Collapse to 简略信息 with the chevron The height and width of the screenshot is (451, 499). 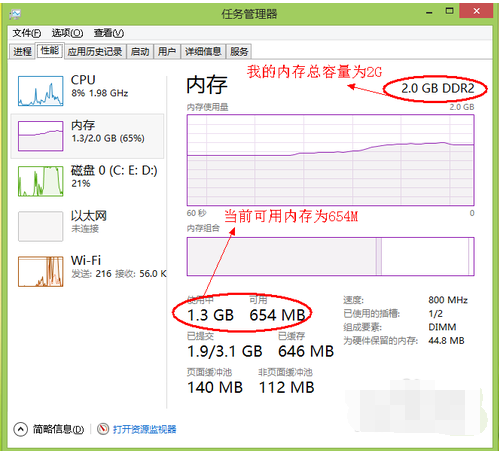coord(21,429)
